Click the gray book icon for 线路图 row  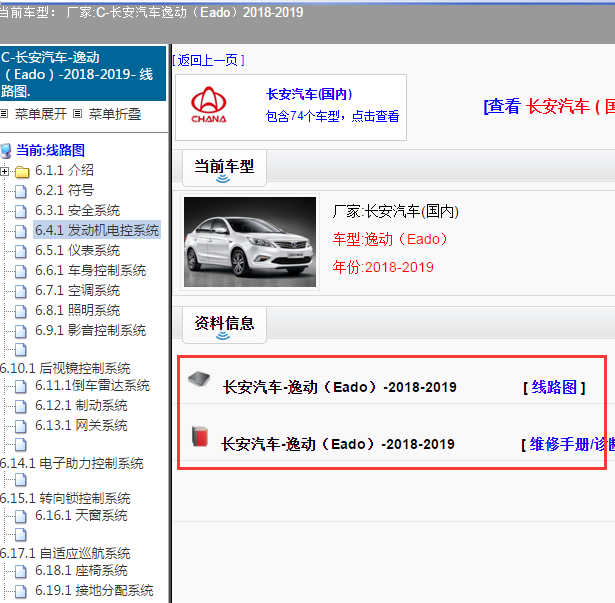point(199,379)
